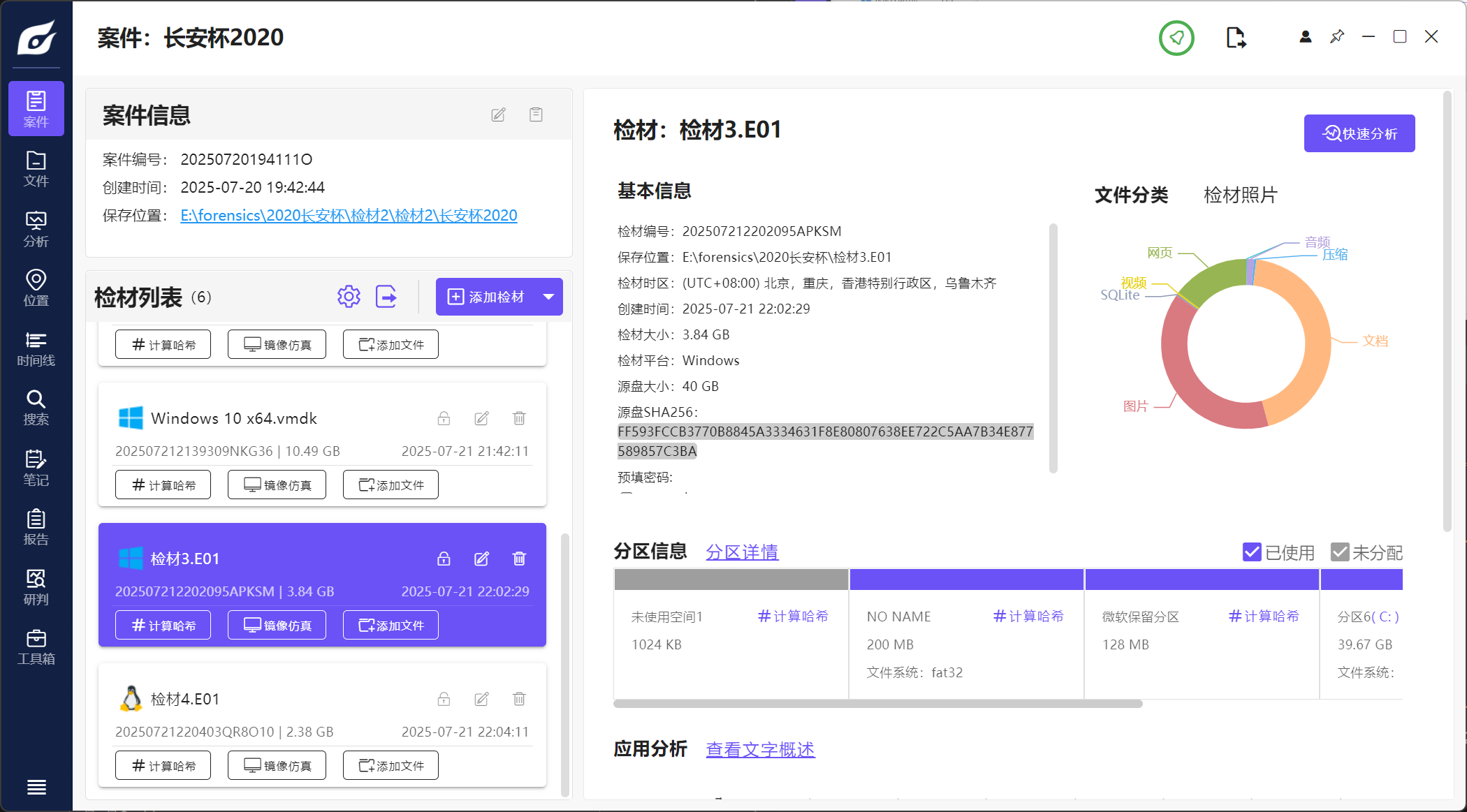This screenshot has width=1467, height=812.
Task: Switch to the 检材照片 tab
Action: [x=1240, y=195]
